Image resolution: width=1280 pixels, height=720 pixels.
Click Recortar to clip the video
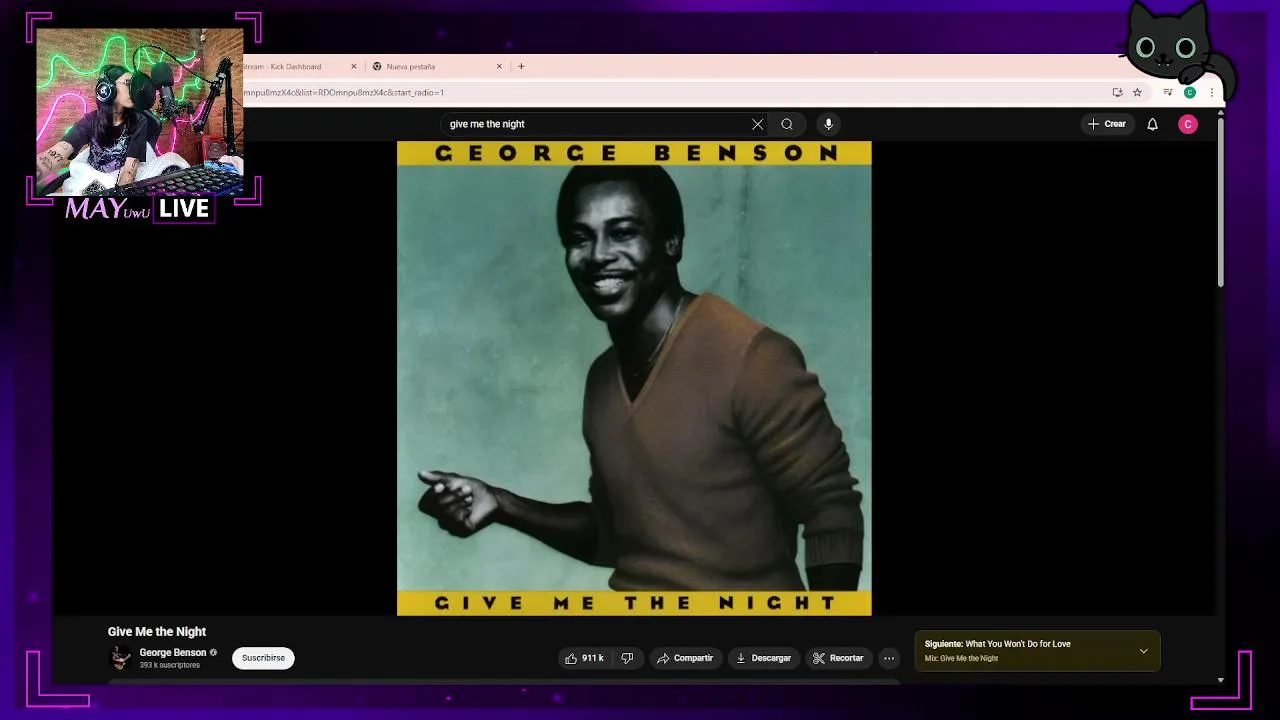point(838,658)
